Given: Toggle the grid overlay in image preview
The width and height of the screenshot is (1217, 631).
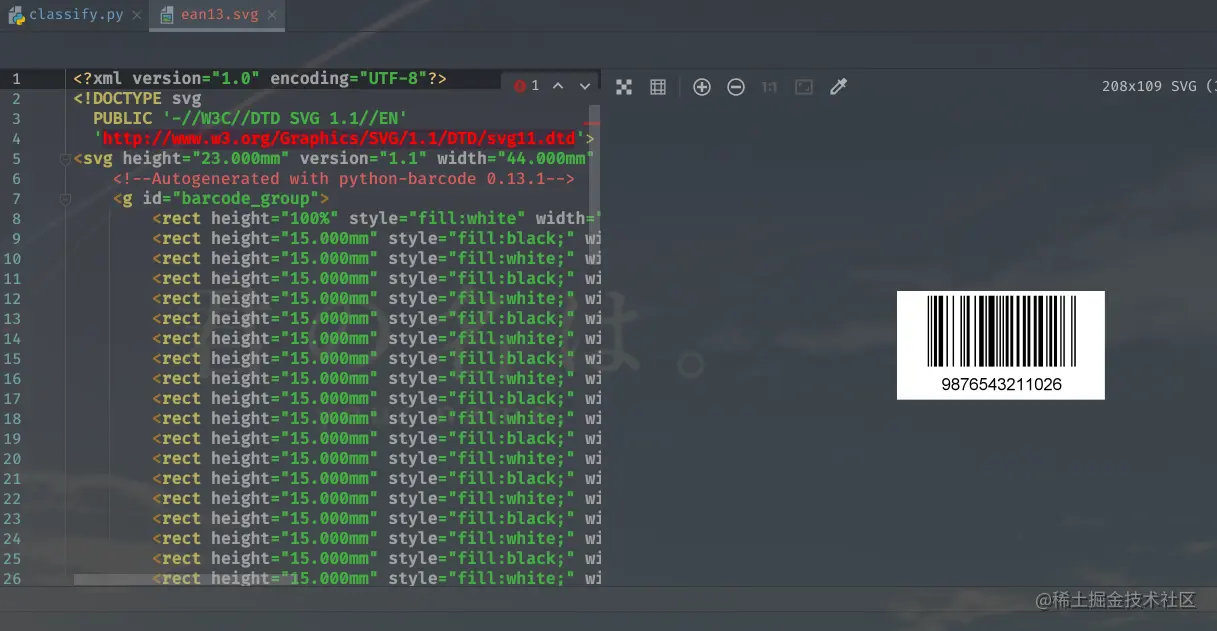Looking at the screenshot, I should 658,87.
